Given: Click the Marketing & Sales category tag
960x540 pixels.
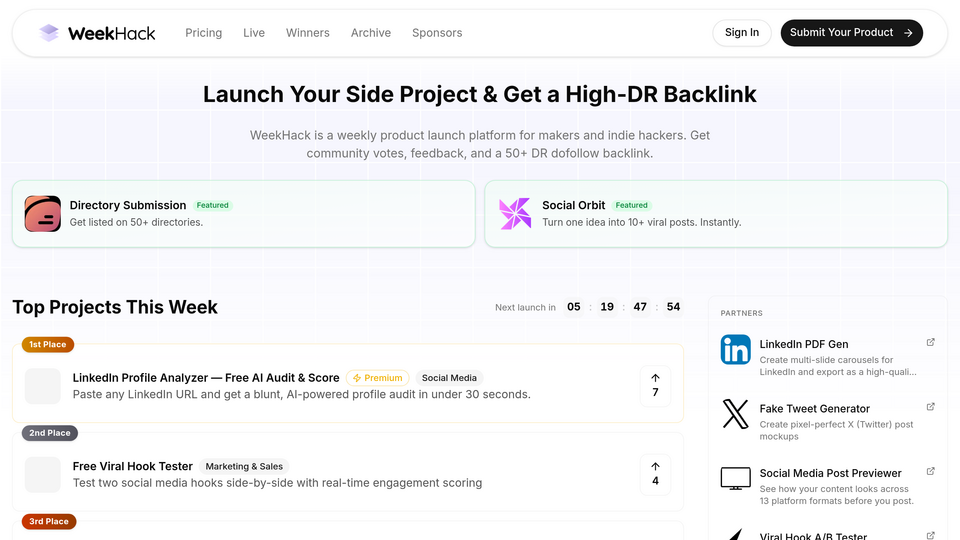Looking at the screenshot, I should [x=244, y=467].
